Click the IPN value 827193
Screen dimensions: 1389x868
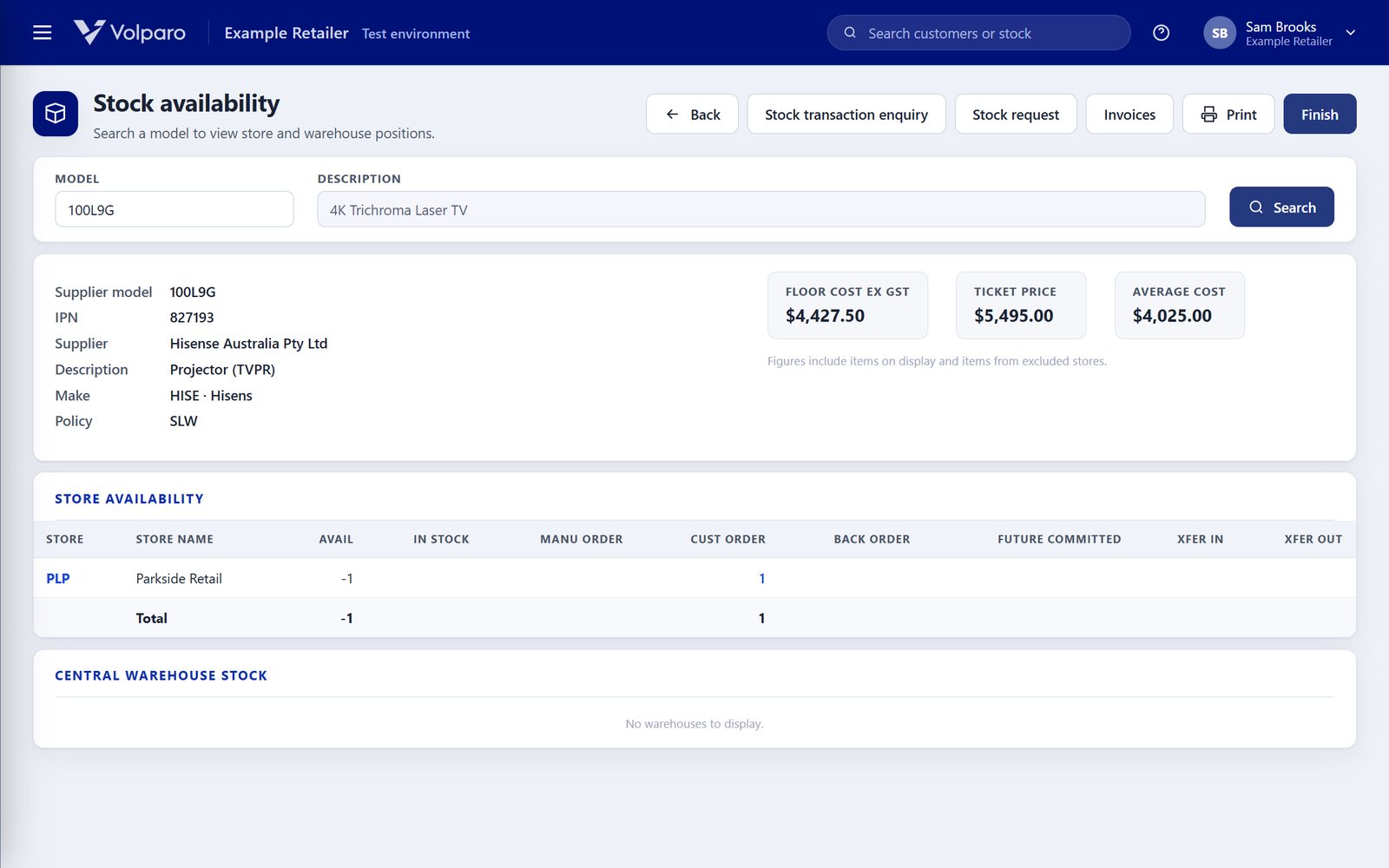192,318
